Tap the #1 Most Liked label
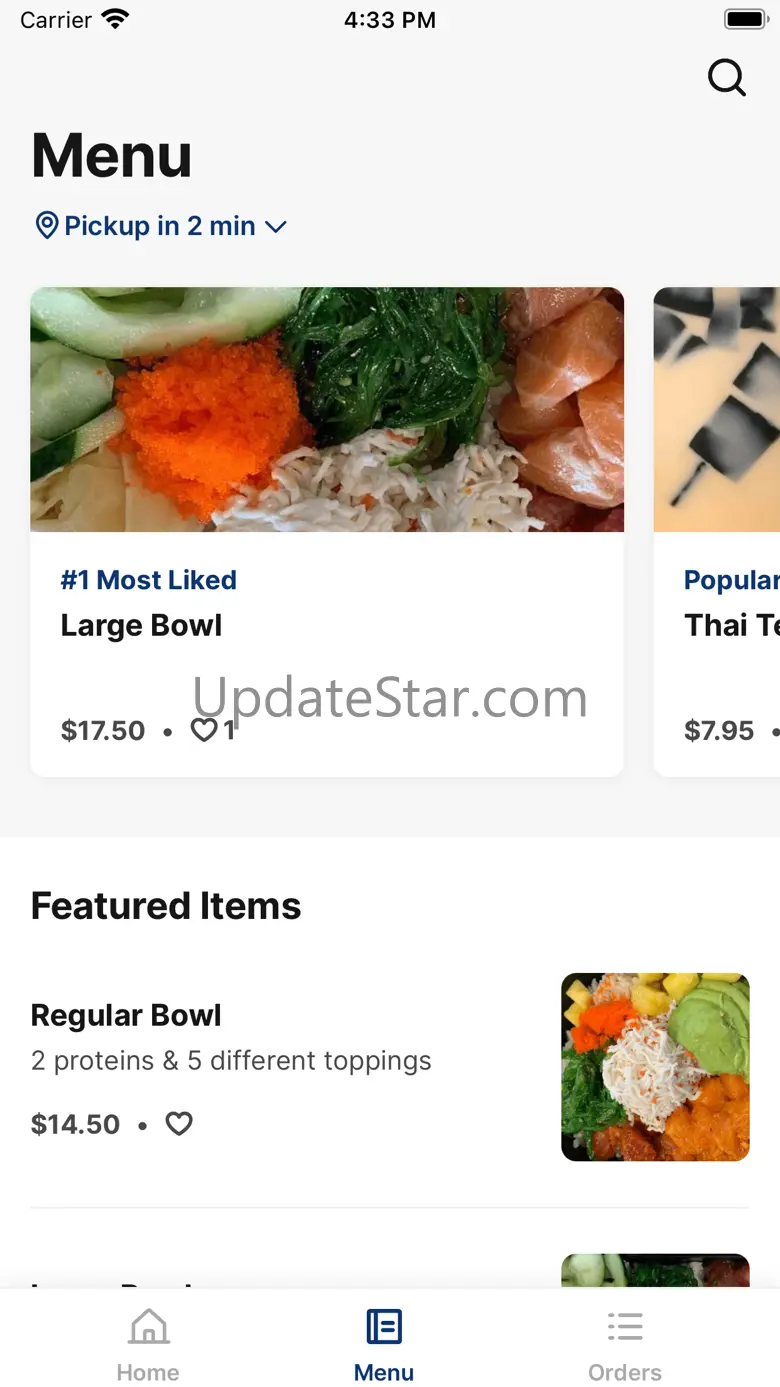 149,580
